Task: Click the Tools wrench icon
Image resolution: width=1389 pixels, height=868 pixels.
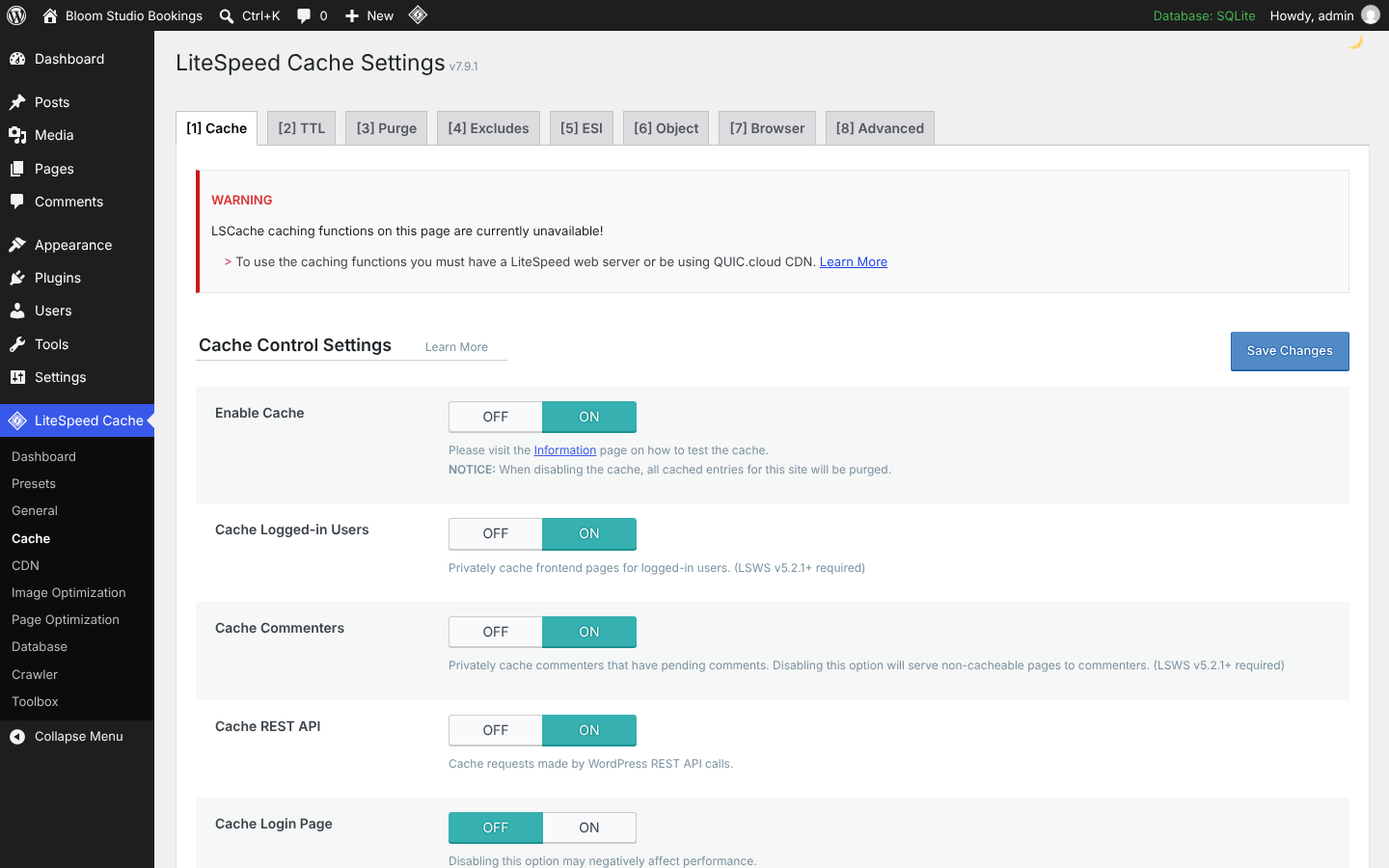Action: pyautogui.click(x=17, y=344)
